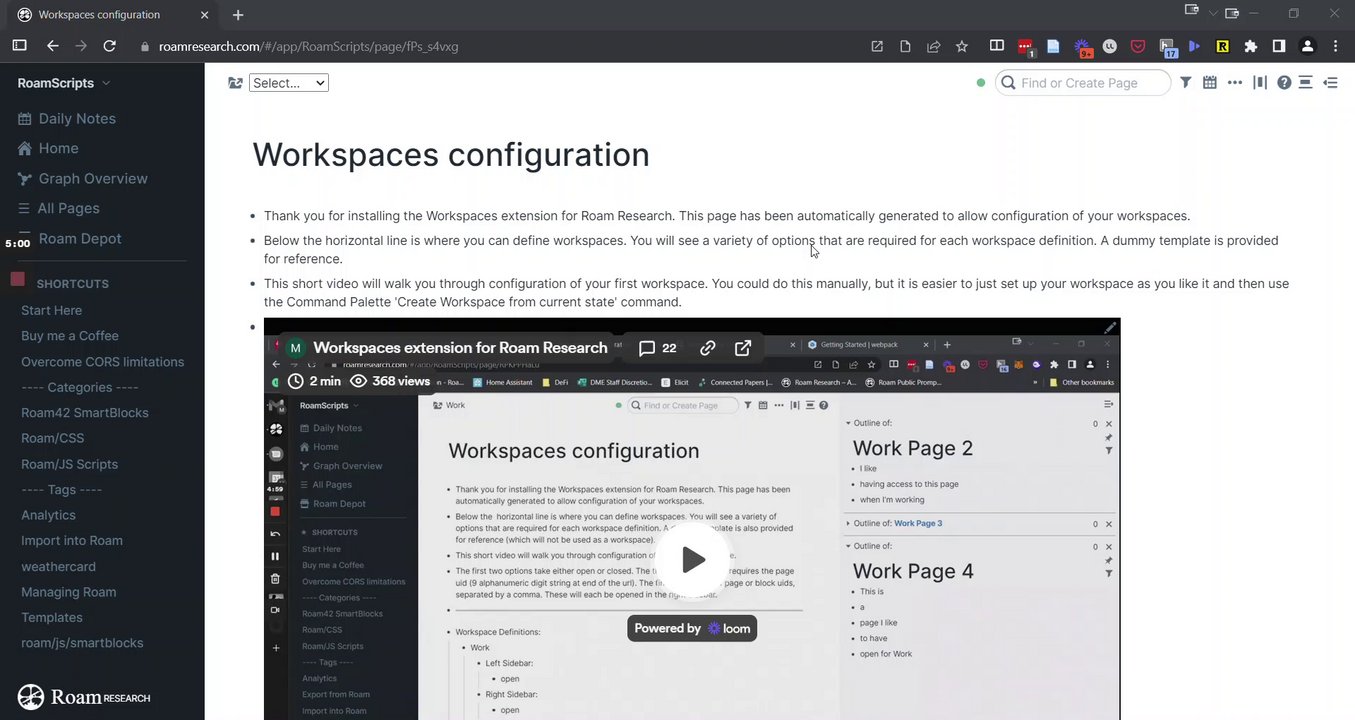Screen dimensions: 1355x720
Task: Click the '---- Categories ----' shortcut entry
Action: (x=80, y=387)
